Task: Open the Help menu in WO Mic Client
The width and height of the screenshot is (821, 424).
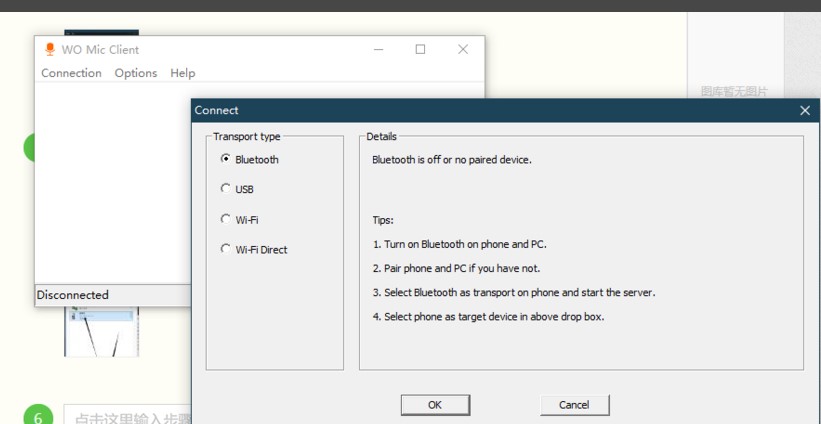Action: 183,73
